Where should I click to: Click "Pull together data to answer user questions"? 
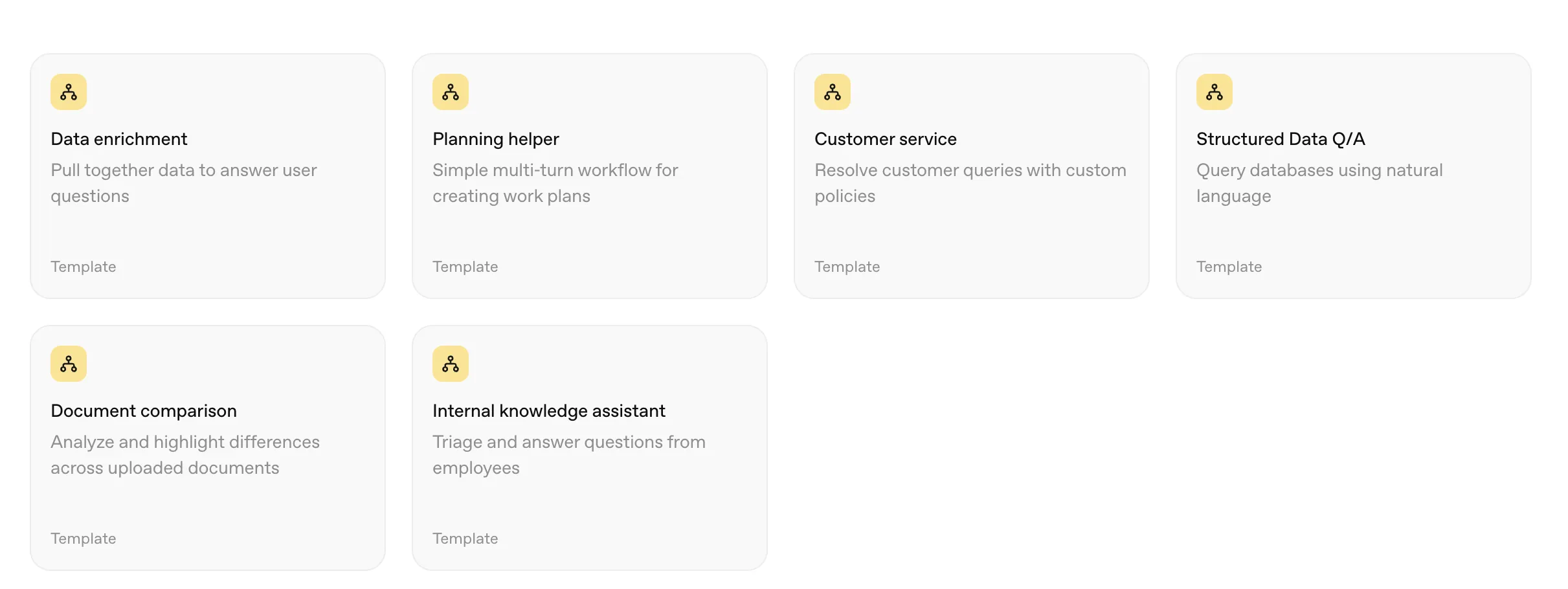(x=184, y=183)
